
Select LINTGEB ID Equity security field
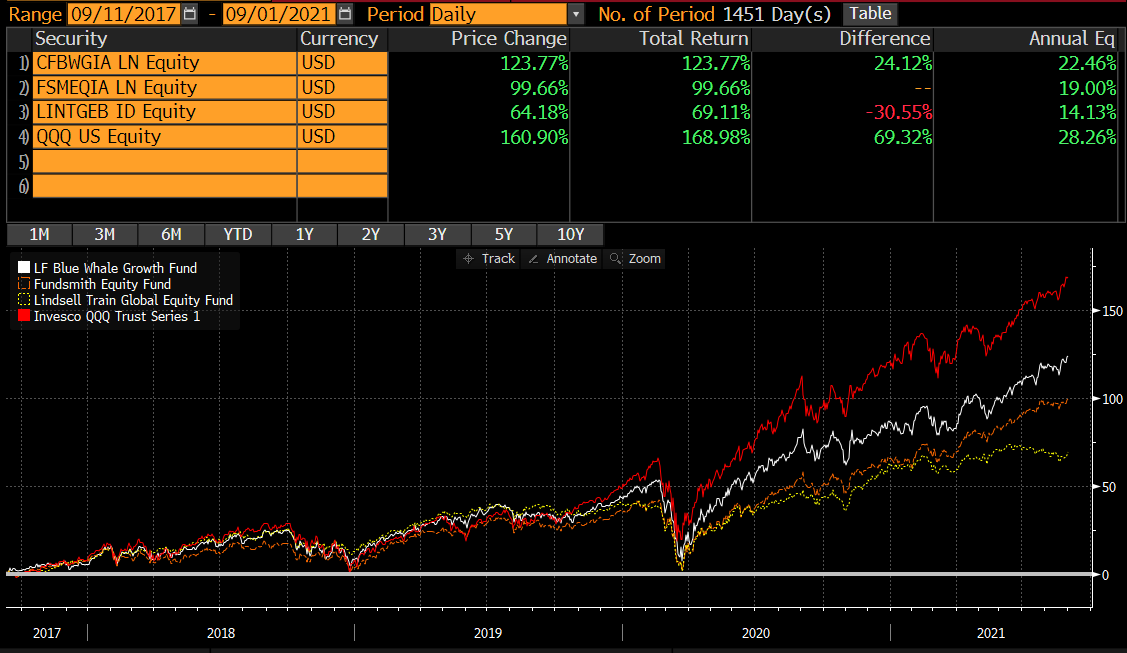pos(165,112)
